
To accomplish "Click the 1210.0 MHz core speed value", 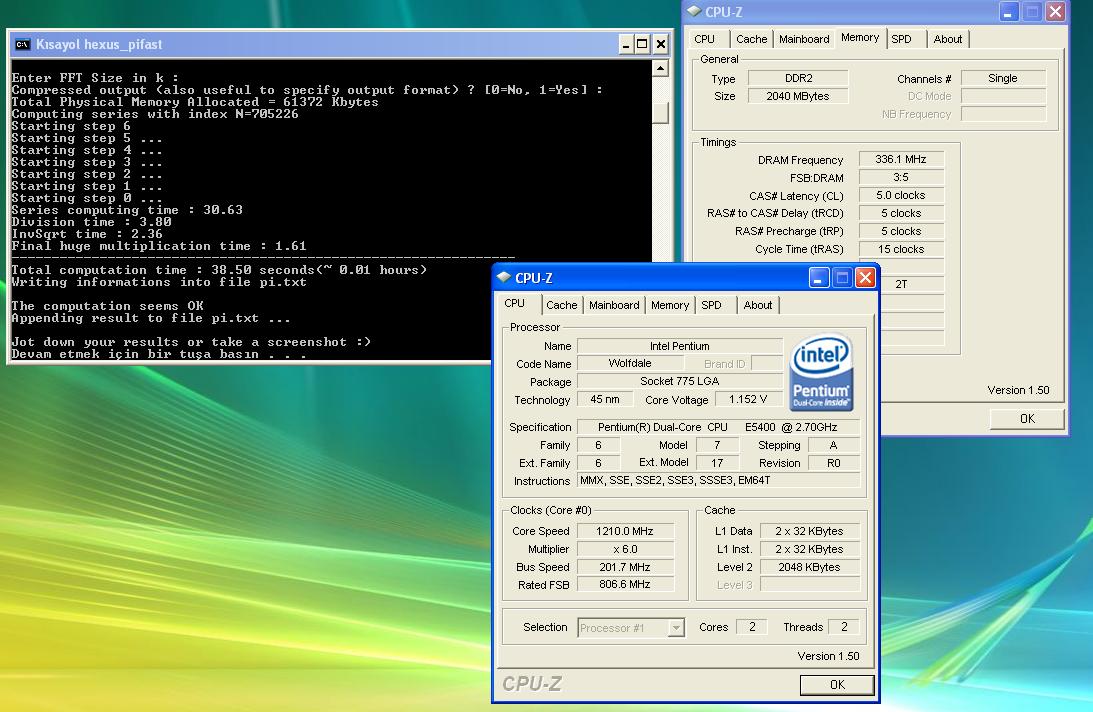I will pos(625,531).
